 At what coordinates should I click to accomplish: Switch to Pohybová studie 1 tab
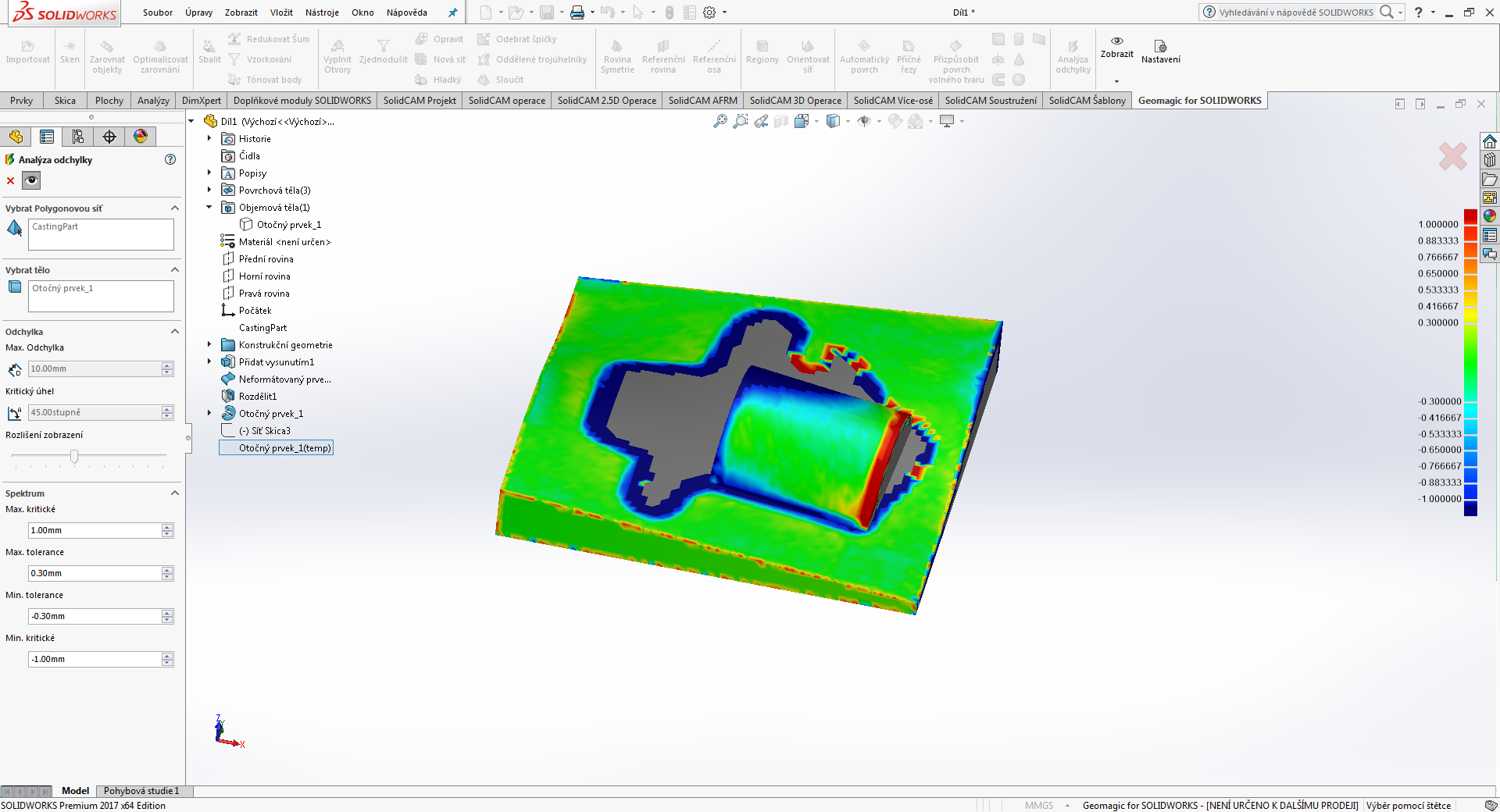point(141,791)
